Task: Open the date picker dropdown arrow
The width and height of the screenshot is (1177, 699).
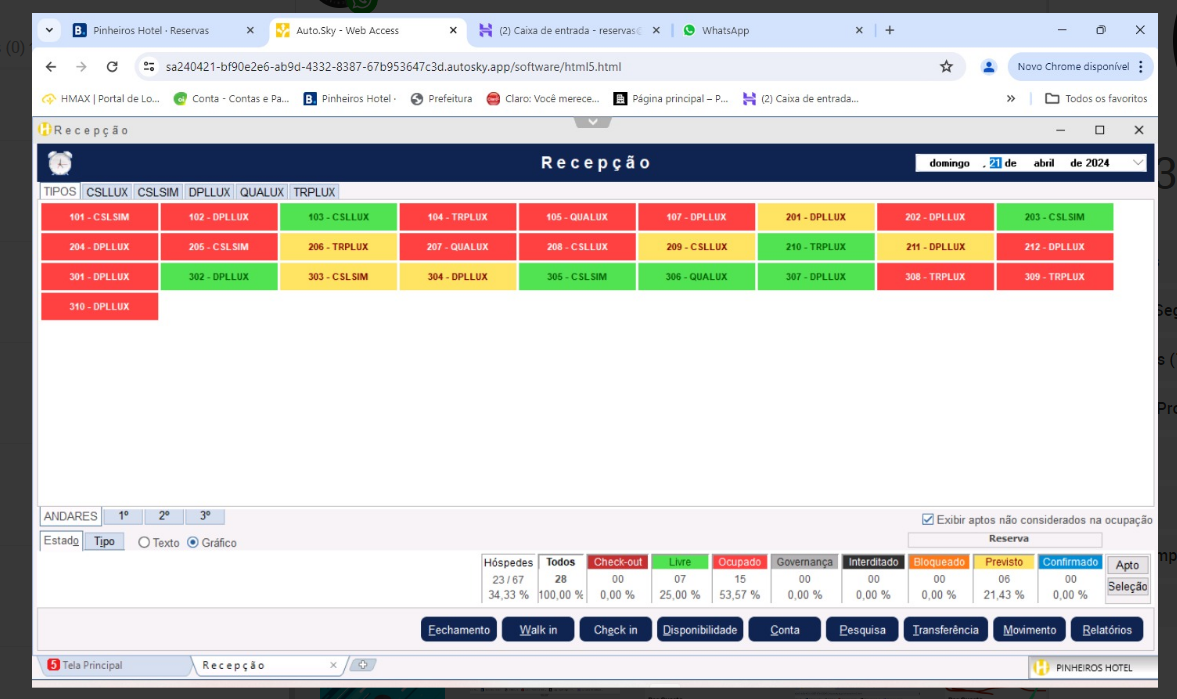Action: pyautogui.click(x=1137, y=163)
